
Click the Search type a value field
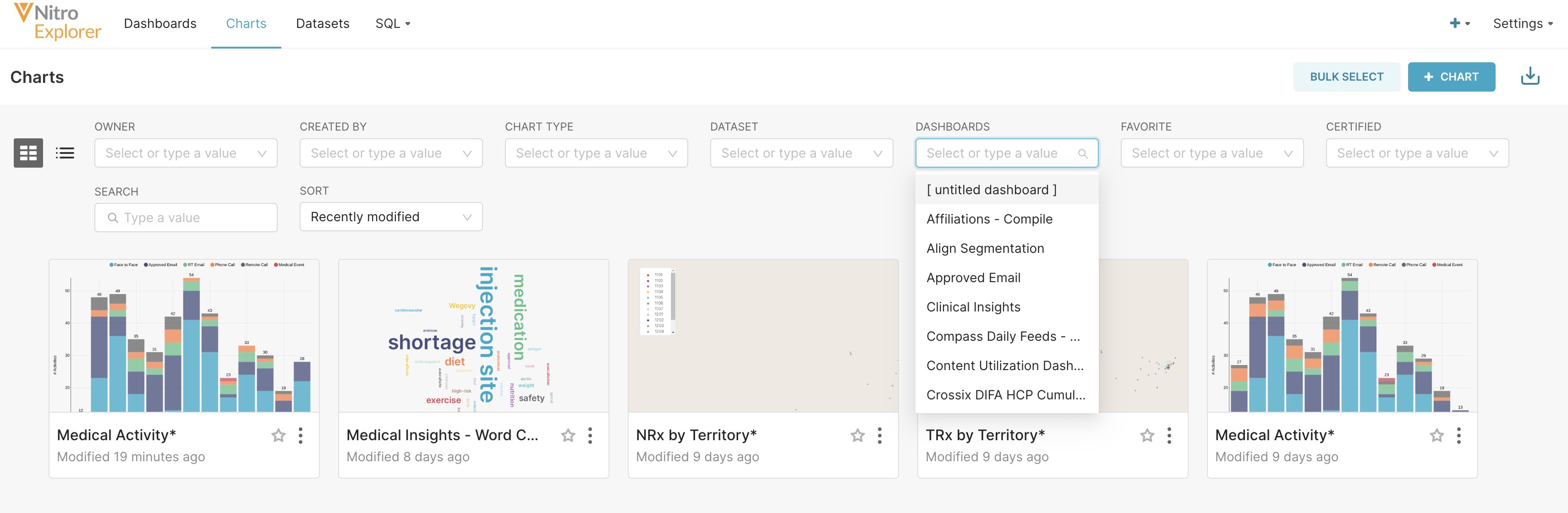click(x=186, y=218)
